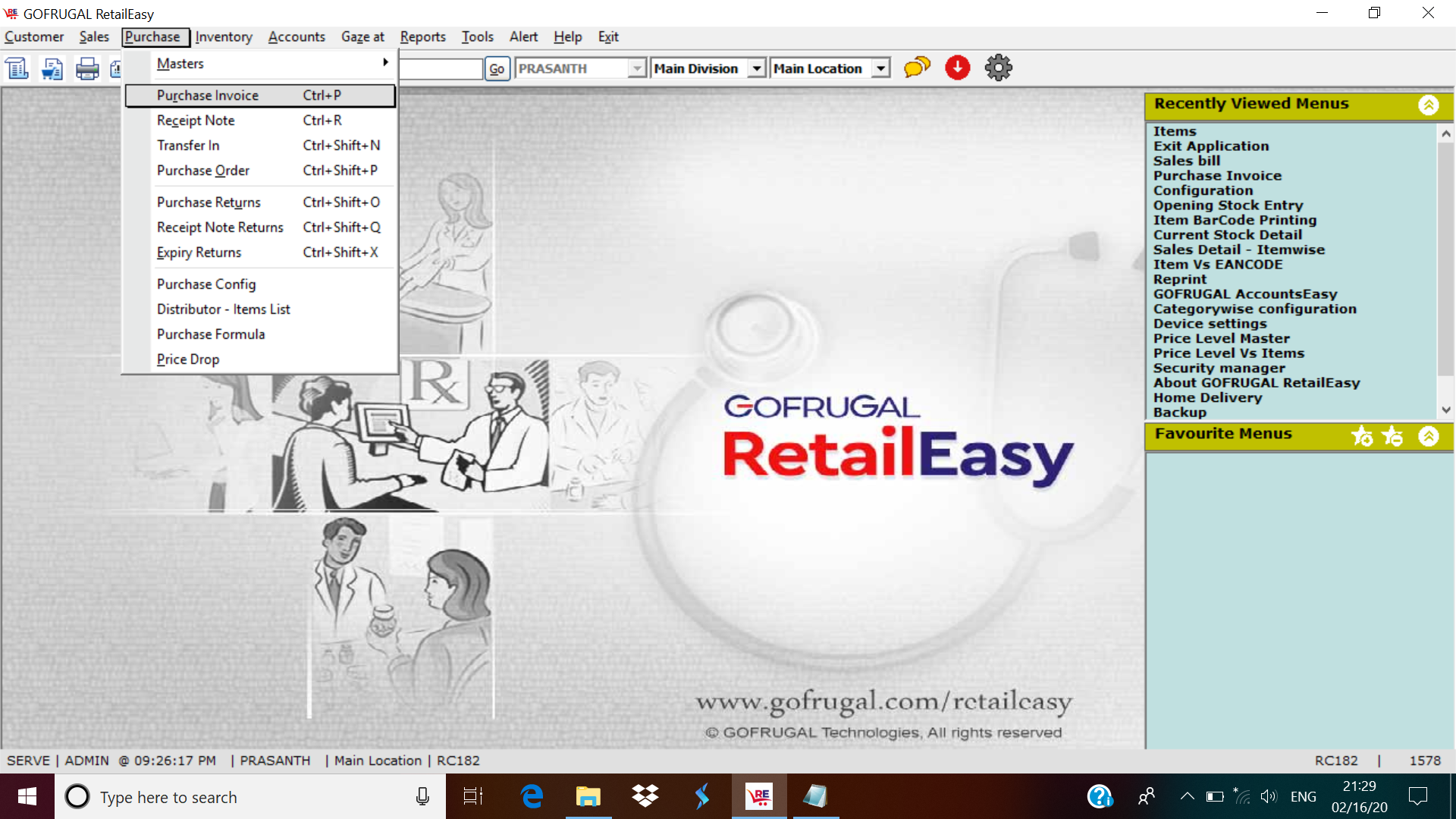Open the Main Location dropdown
Screen dimensions: 1456x819
(x=880, y=68)
